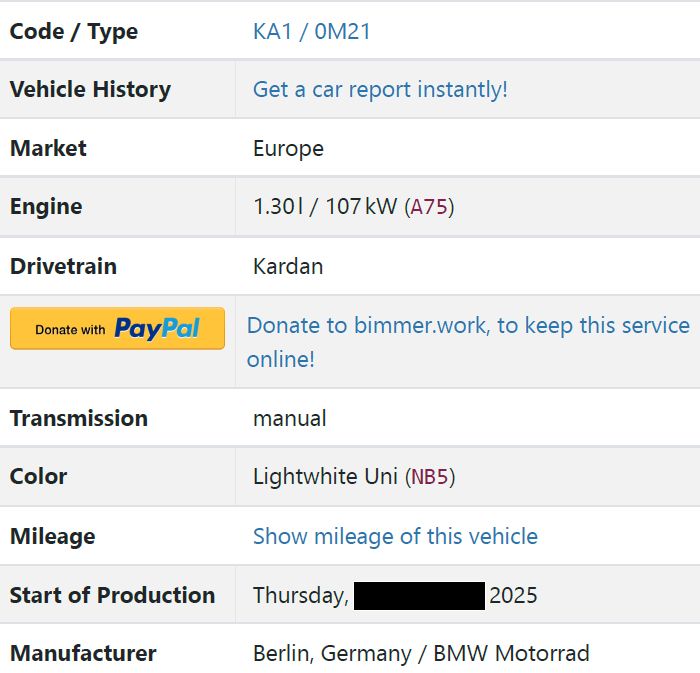Click the 'Kardan' drivetrain value

[x=288, y=266]
